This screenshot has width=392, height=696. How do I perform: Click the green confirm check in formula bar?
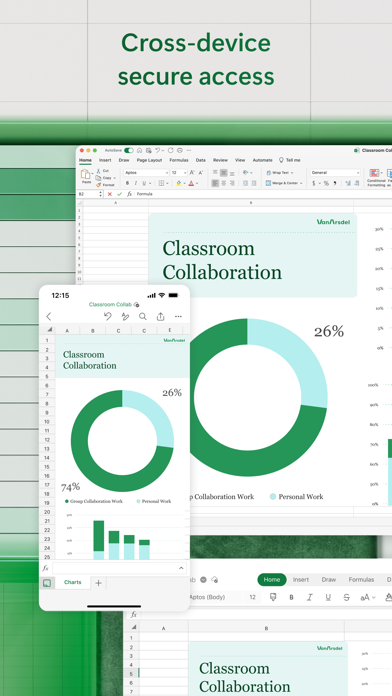tap(119, 194)
